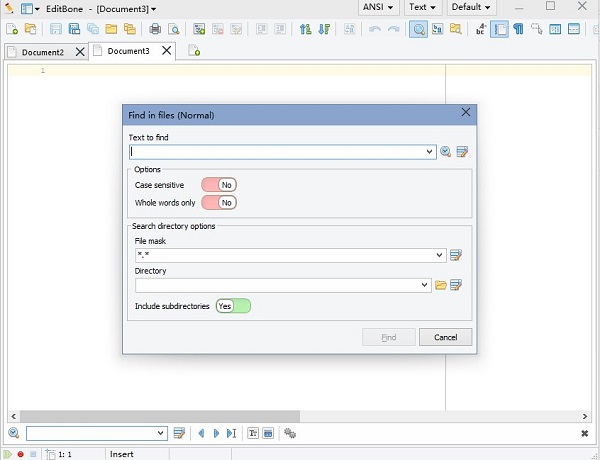Image resolution: width=600 pixels, height=460 pixels.
Task: Expand the bottom search bar dropdown
Action: click(160, 433)
